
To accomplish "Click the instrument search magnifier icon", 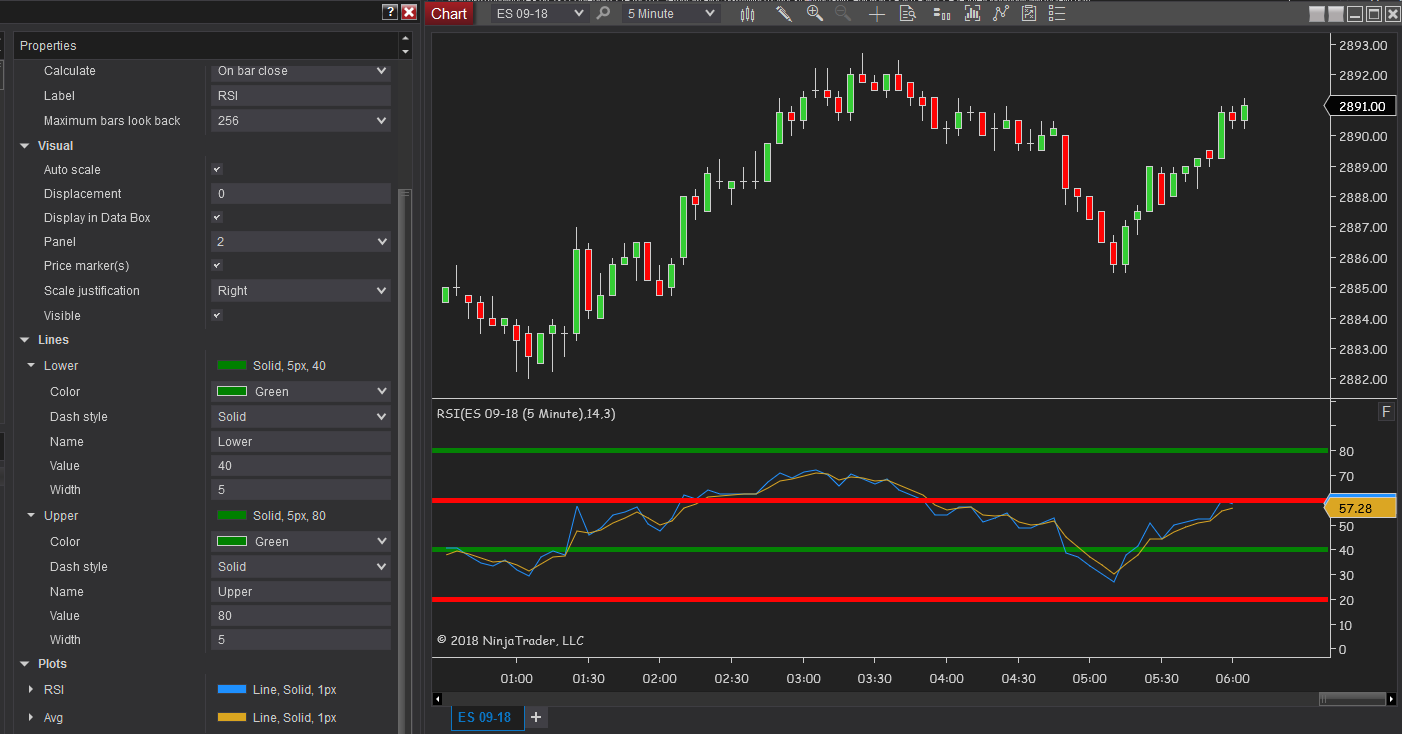I will coord(603,14).
